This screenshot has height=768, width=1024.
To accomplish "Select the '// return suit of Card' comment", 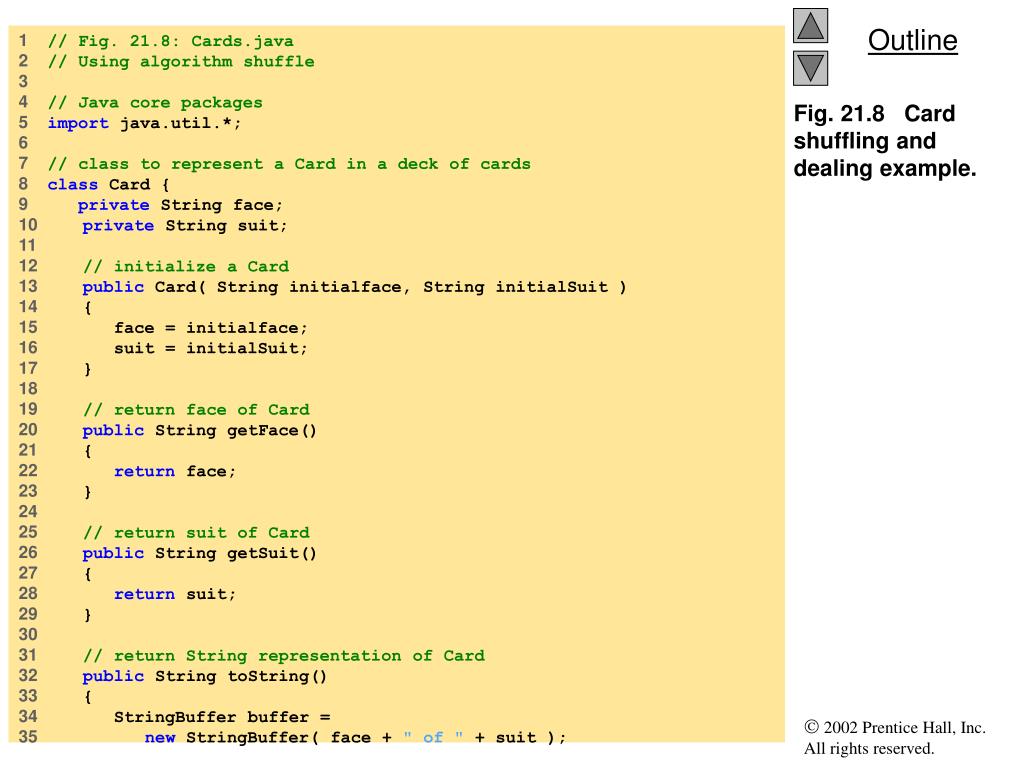I will click(x=196, y=533).
